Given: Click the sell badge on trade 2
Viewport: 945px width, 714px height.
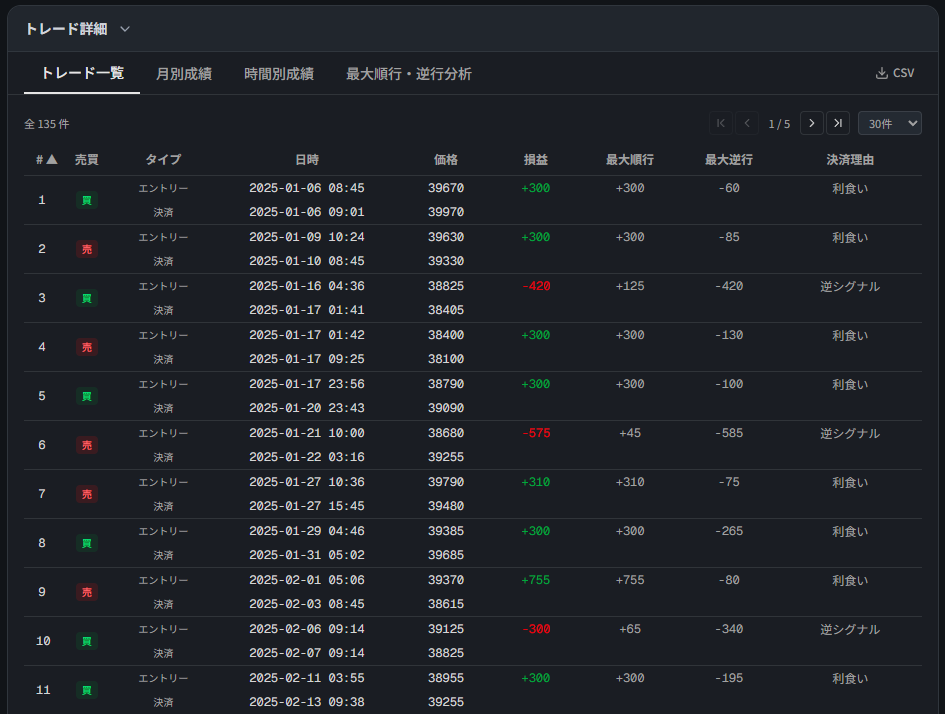Looking at the screenshot, I should pos(87,249).
